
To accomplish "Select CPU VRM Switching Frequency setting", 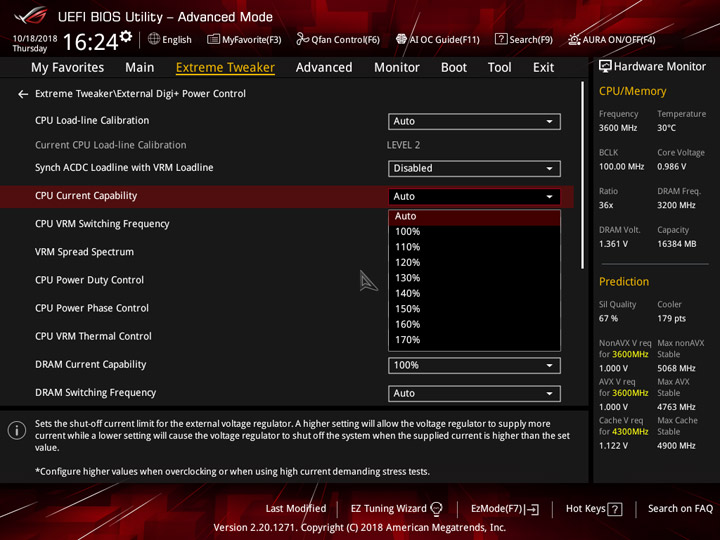I will (102, 224).
